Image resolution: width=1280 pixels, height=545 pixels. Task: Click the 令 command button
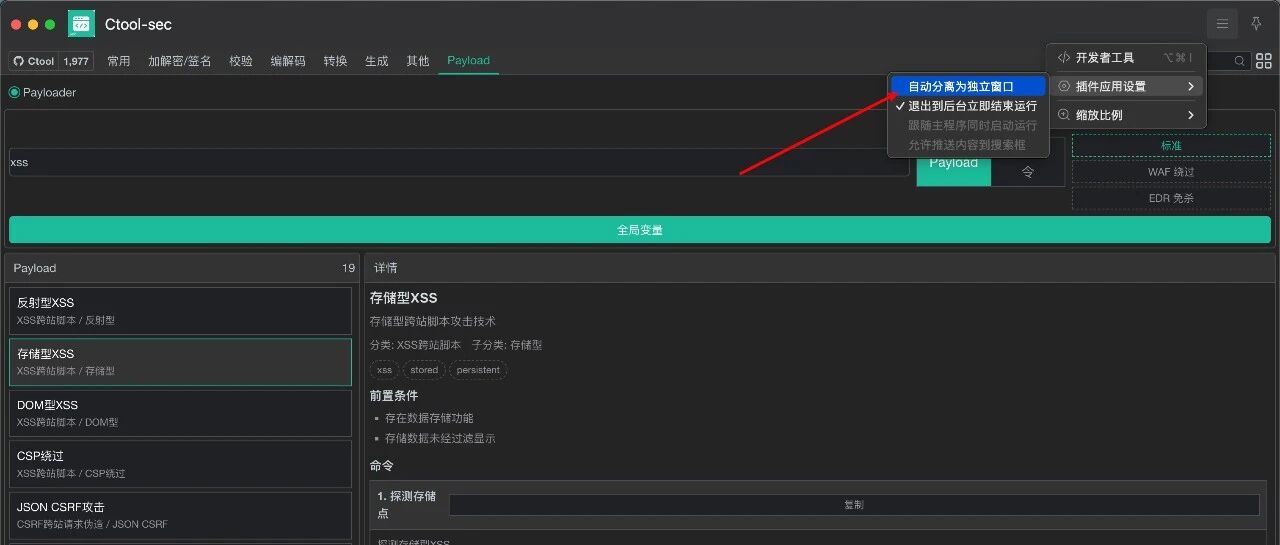point(1028,171)
